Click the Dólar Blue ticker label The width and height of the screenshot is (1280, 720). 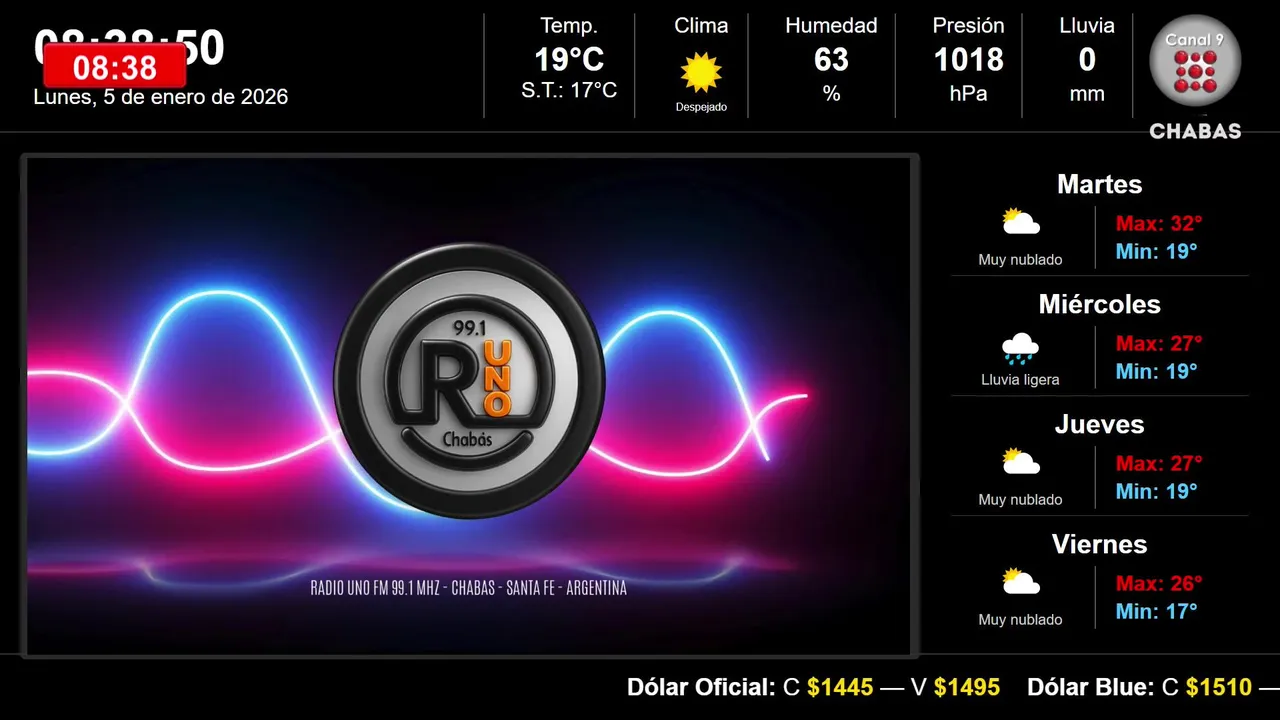pos(1091,687)
